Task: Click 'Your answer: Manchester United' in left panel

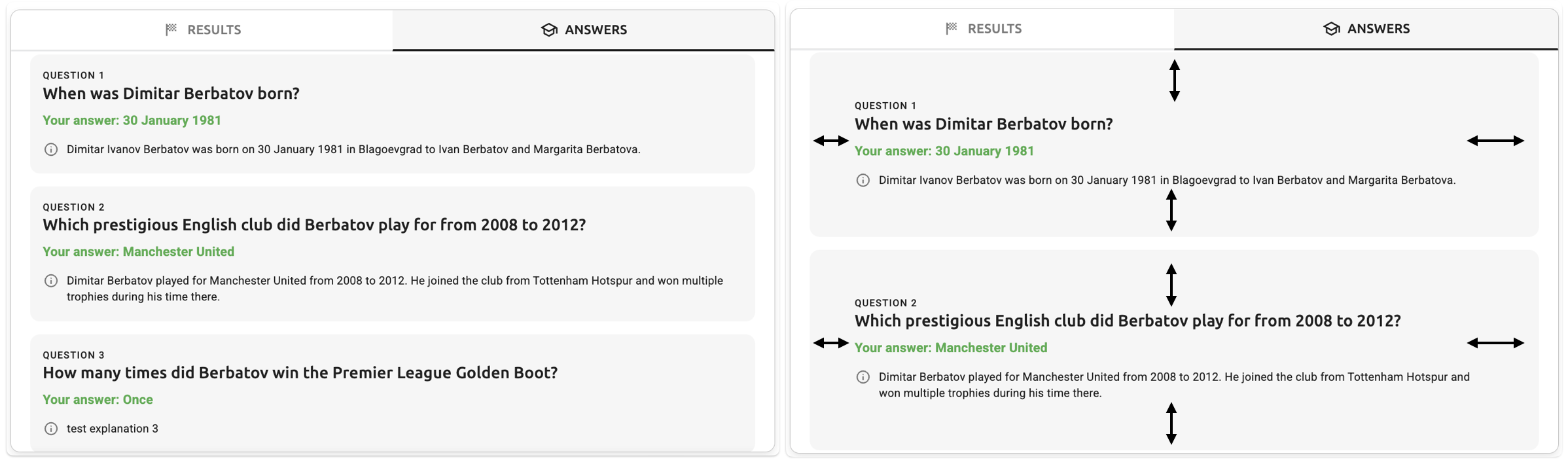Action: tap(138, 251)
